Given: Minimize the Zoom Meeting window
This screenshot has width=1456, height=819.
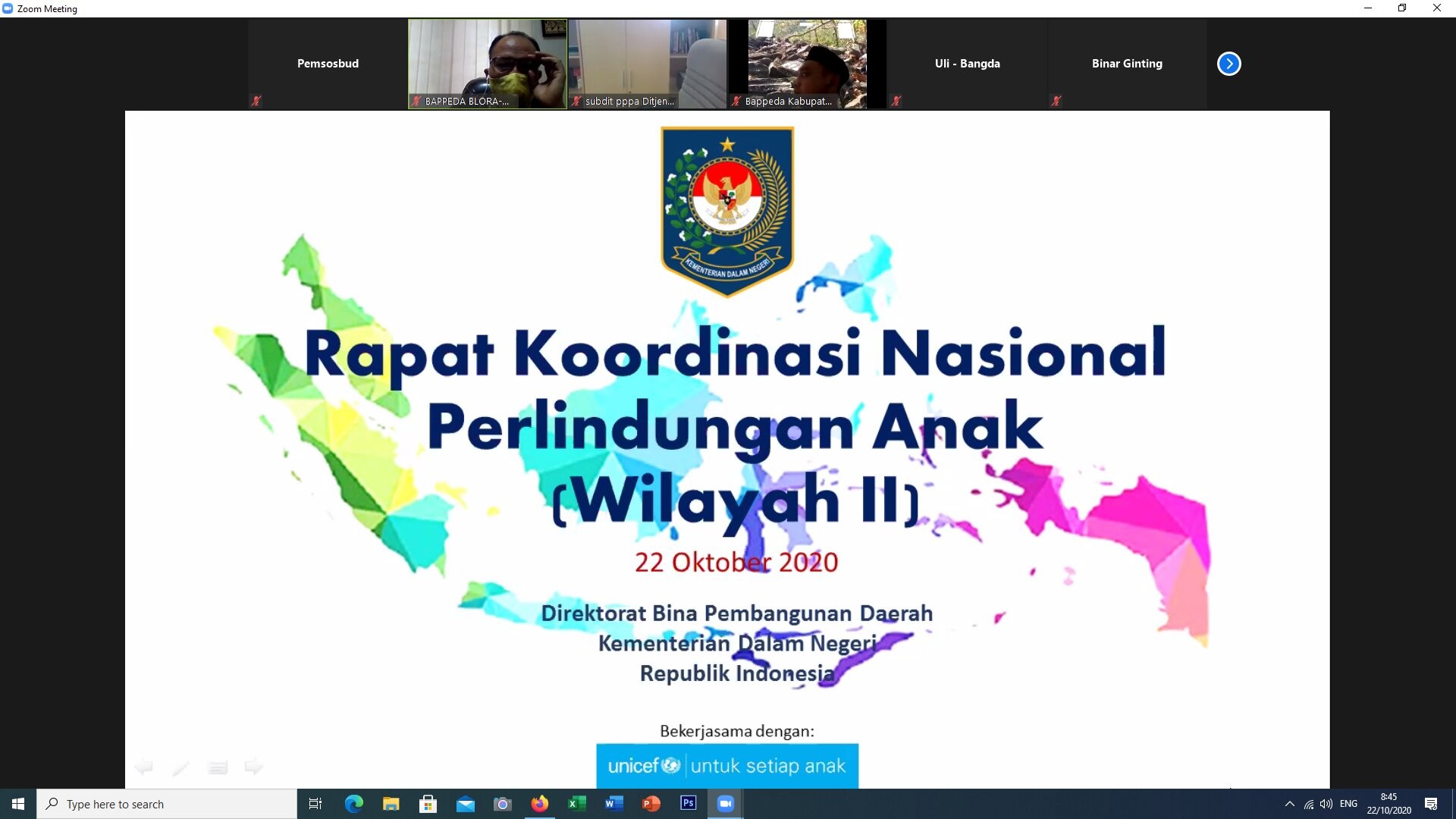Looking at the screenshot, I should pyautogui.click(x=1368, y=8).
